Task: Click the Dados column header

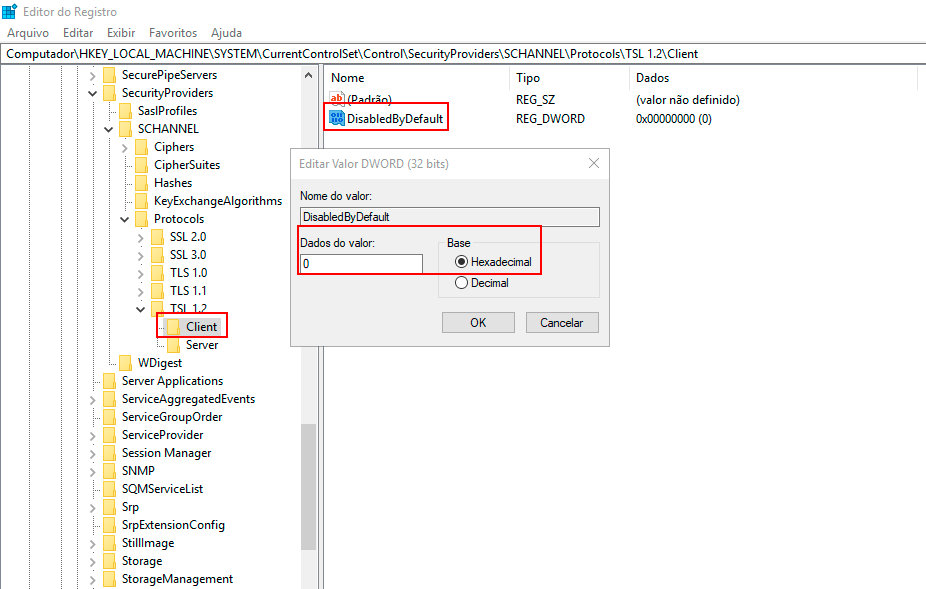Action: click(652, 78)
